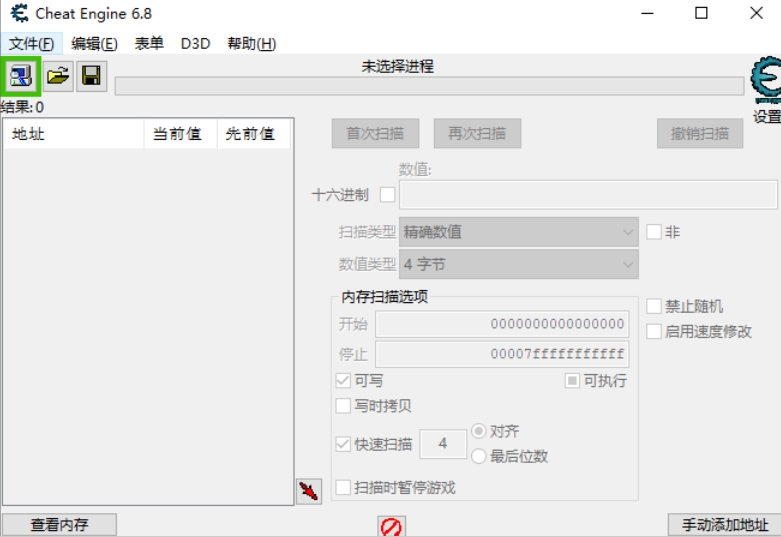This screenshot has height=537, width=781.
Task: Open the D3D menu
Action: [x=195, y=44]
